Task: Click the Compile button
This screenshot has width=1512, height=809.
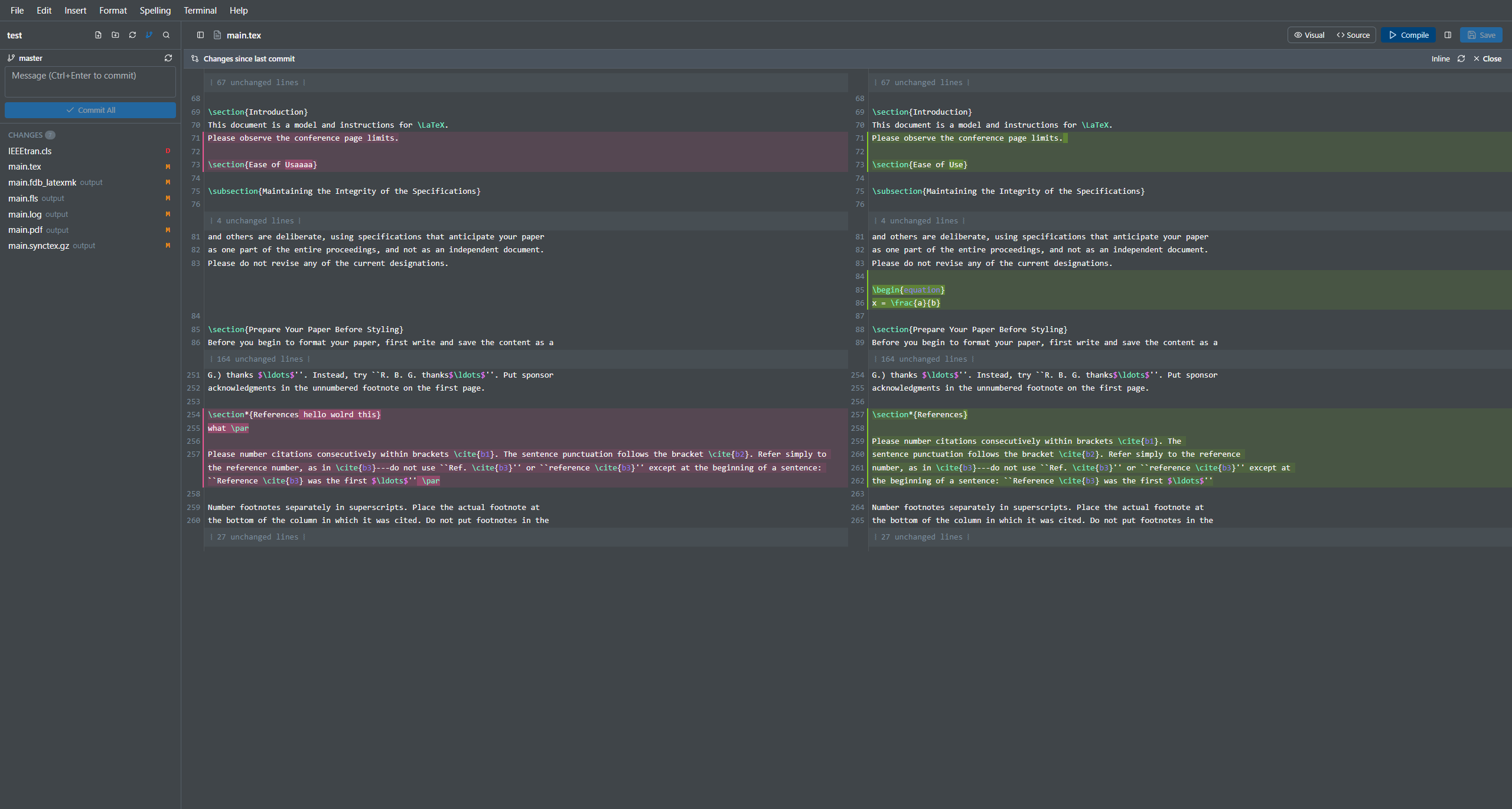Action: [1408, 35]
